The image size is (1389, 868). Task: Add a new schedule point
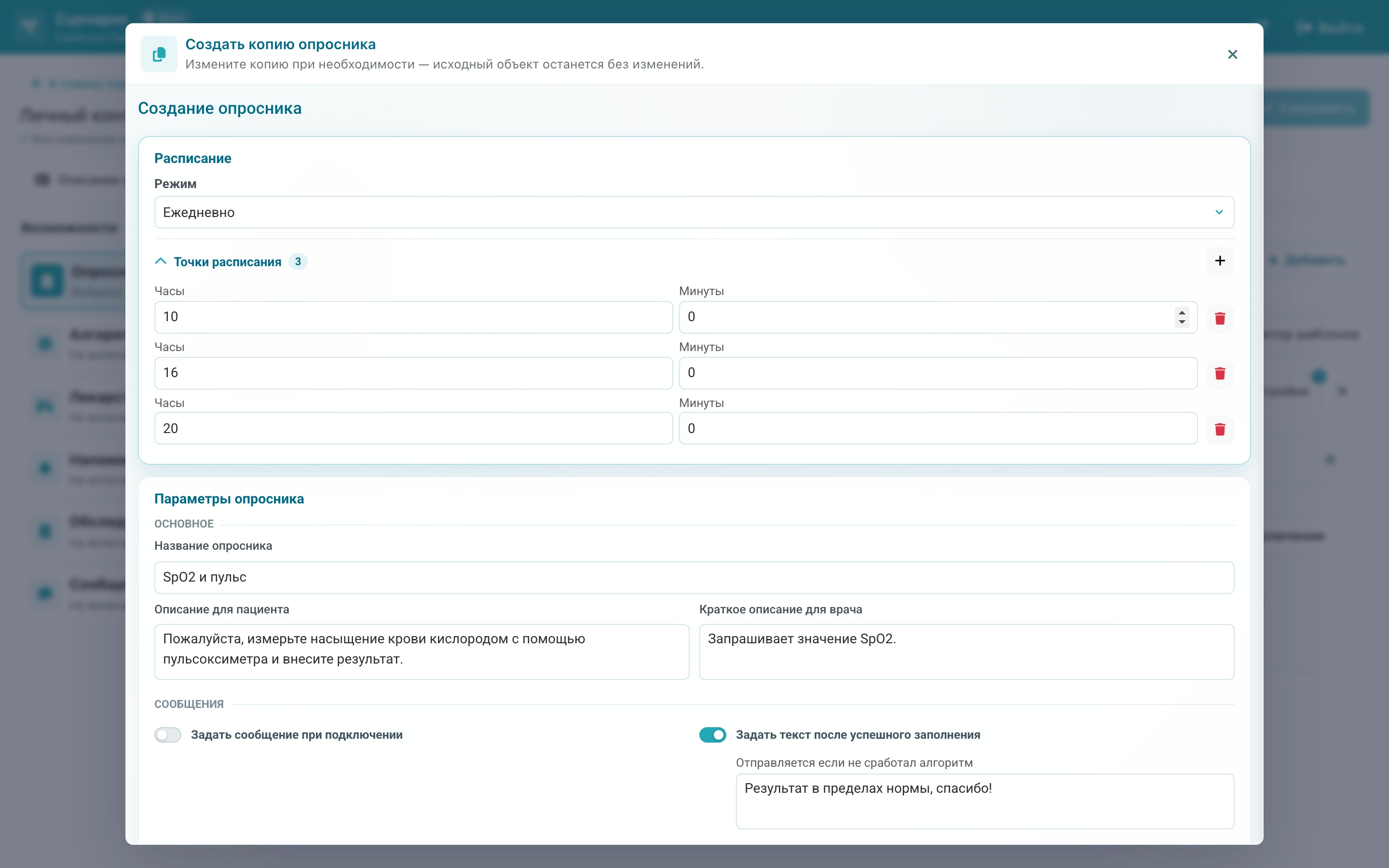pos(1220,261)
